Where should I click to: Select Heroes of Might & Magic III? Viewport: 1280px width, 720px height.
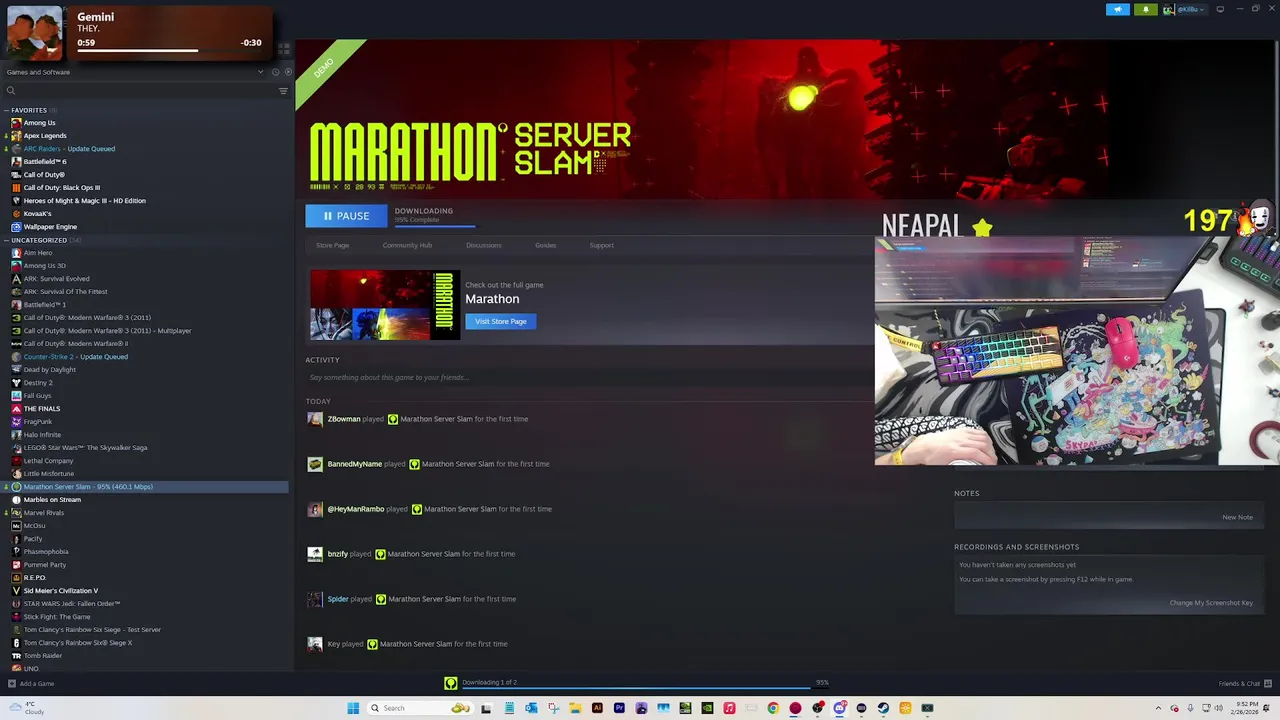[x=84, y=201]
